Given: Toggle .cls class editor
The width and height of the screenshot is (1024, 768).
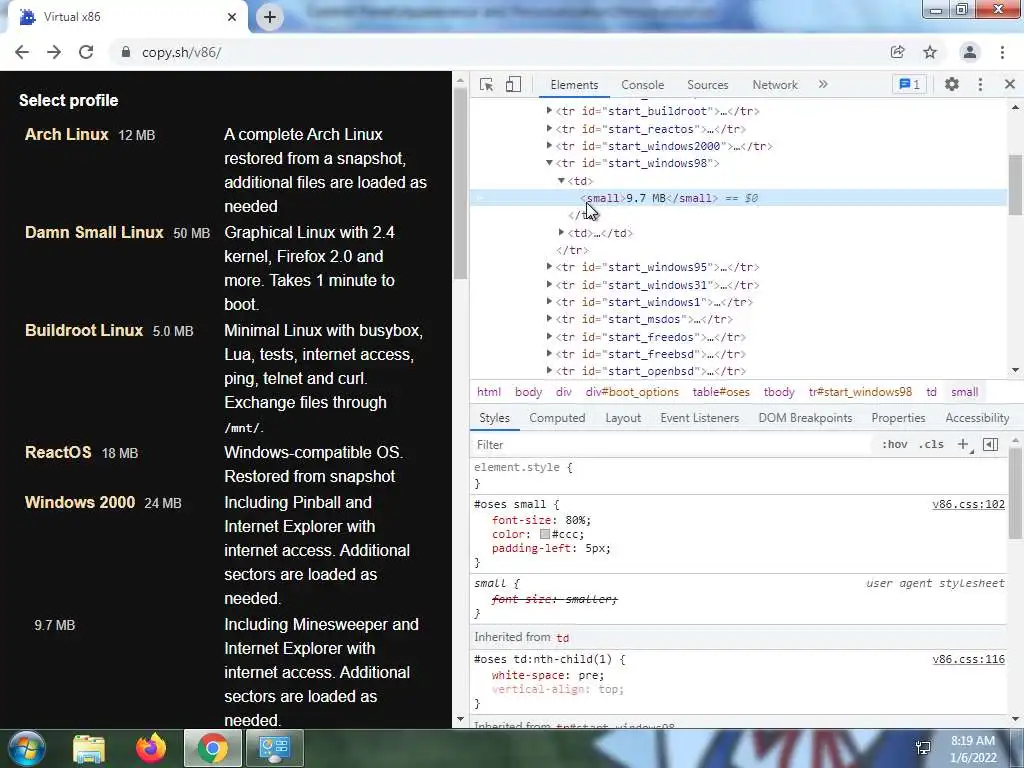Looking at the screenshot, I should point(931,444).
